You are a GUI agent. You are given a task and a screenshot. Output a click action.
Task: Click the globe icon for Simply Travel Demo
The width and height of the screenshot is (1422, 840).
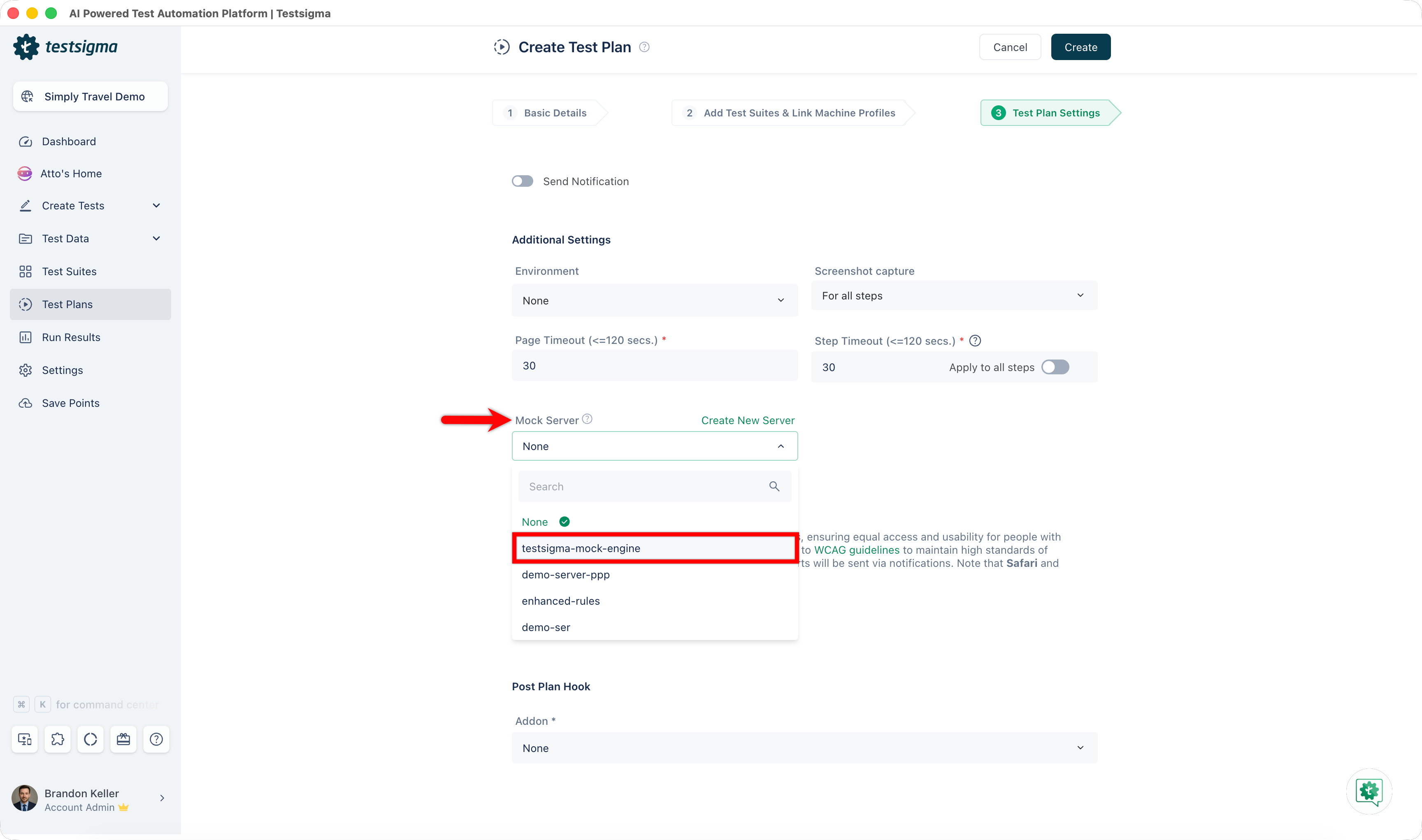pos(27,97)
